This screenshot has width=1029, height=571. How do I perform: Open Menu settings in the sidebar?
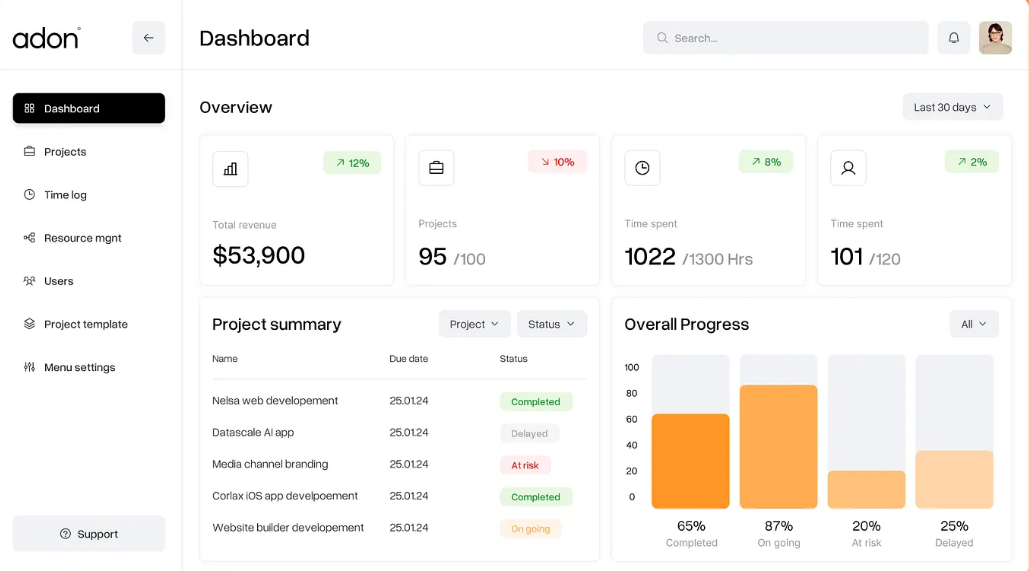click(79, 367)
